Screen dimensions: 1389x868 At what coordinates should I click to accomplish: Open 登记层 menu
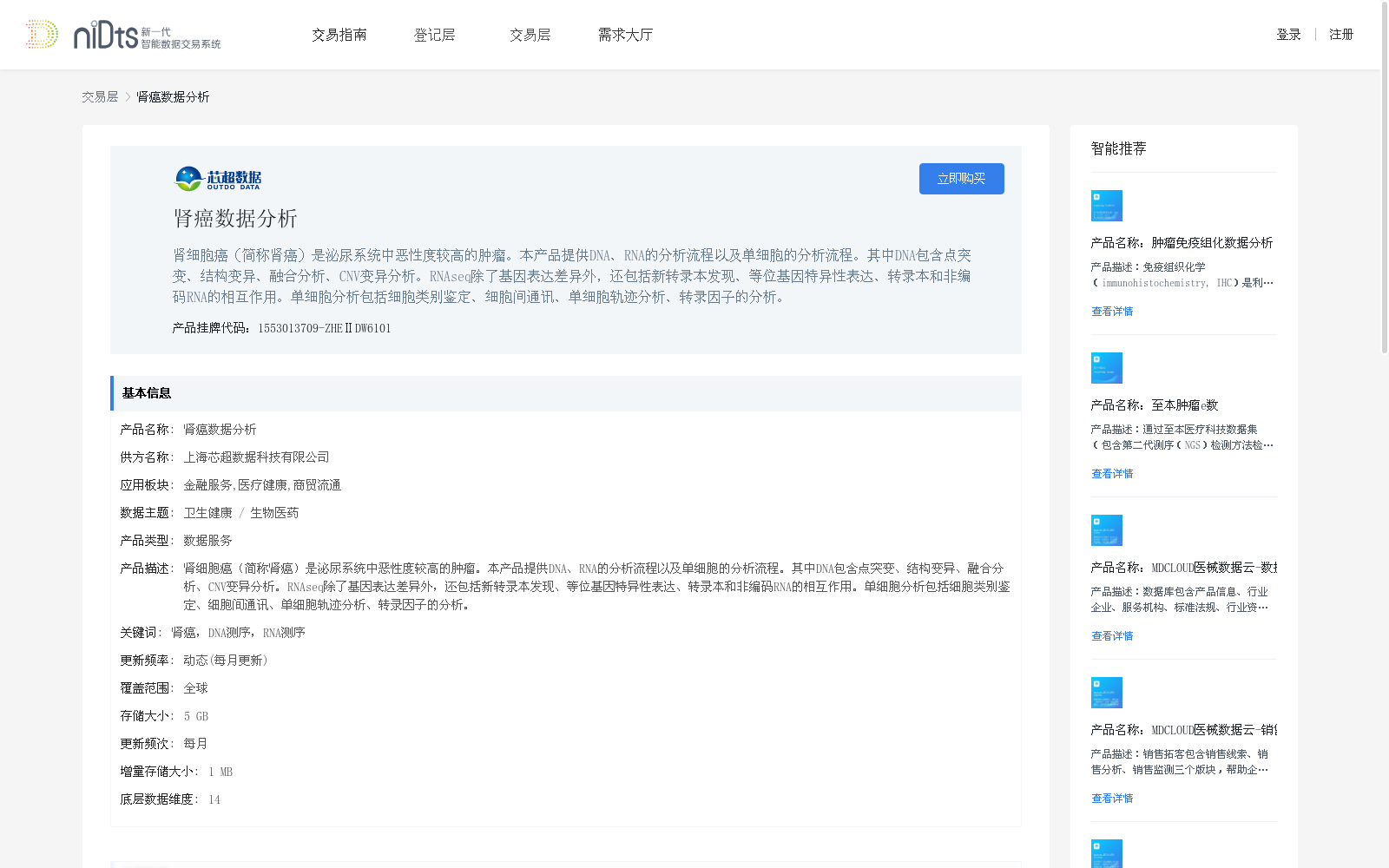tap(435, 35)
